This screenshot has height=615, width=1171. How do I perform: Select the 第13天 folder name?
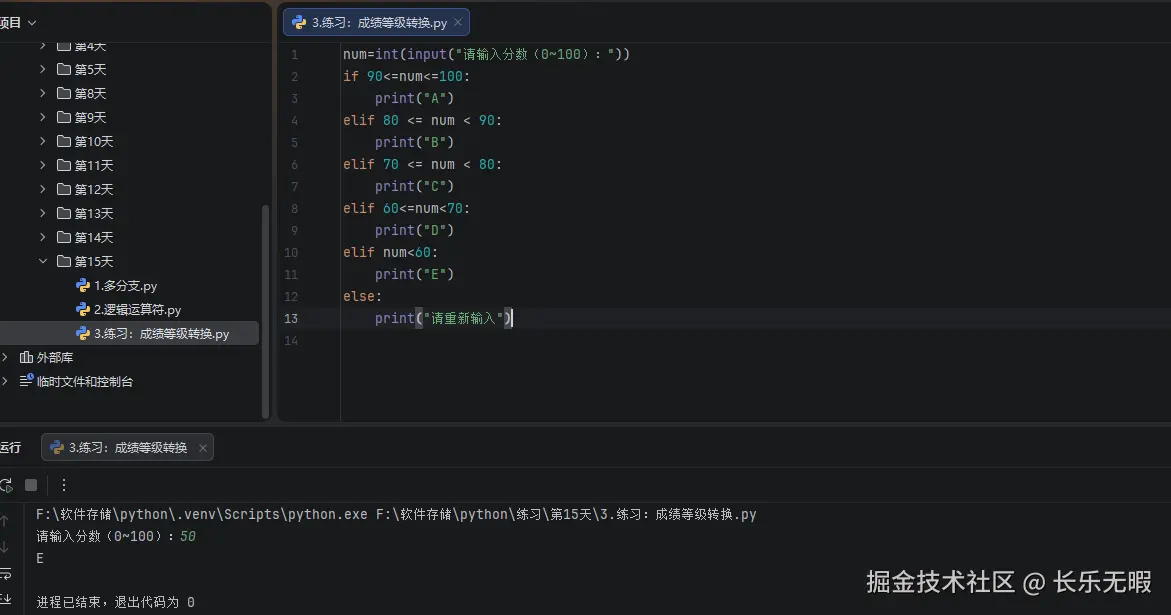(94, 213)
